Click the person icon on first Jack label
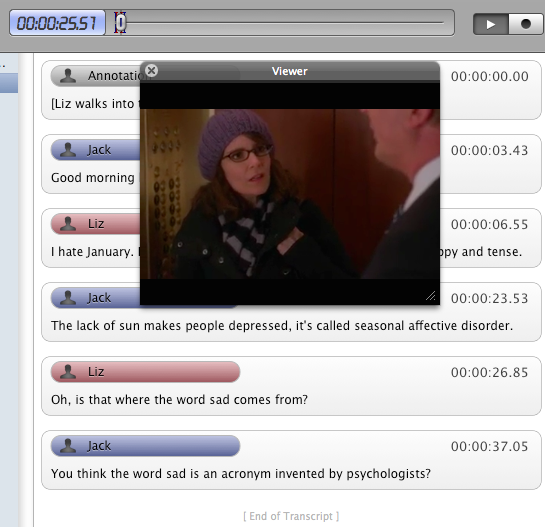545x527 pixels. 68,150
